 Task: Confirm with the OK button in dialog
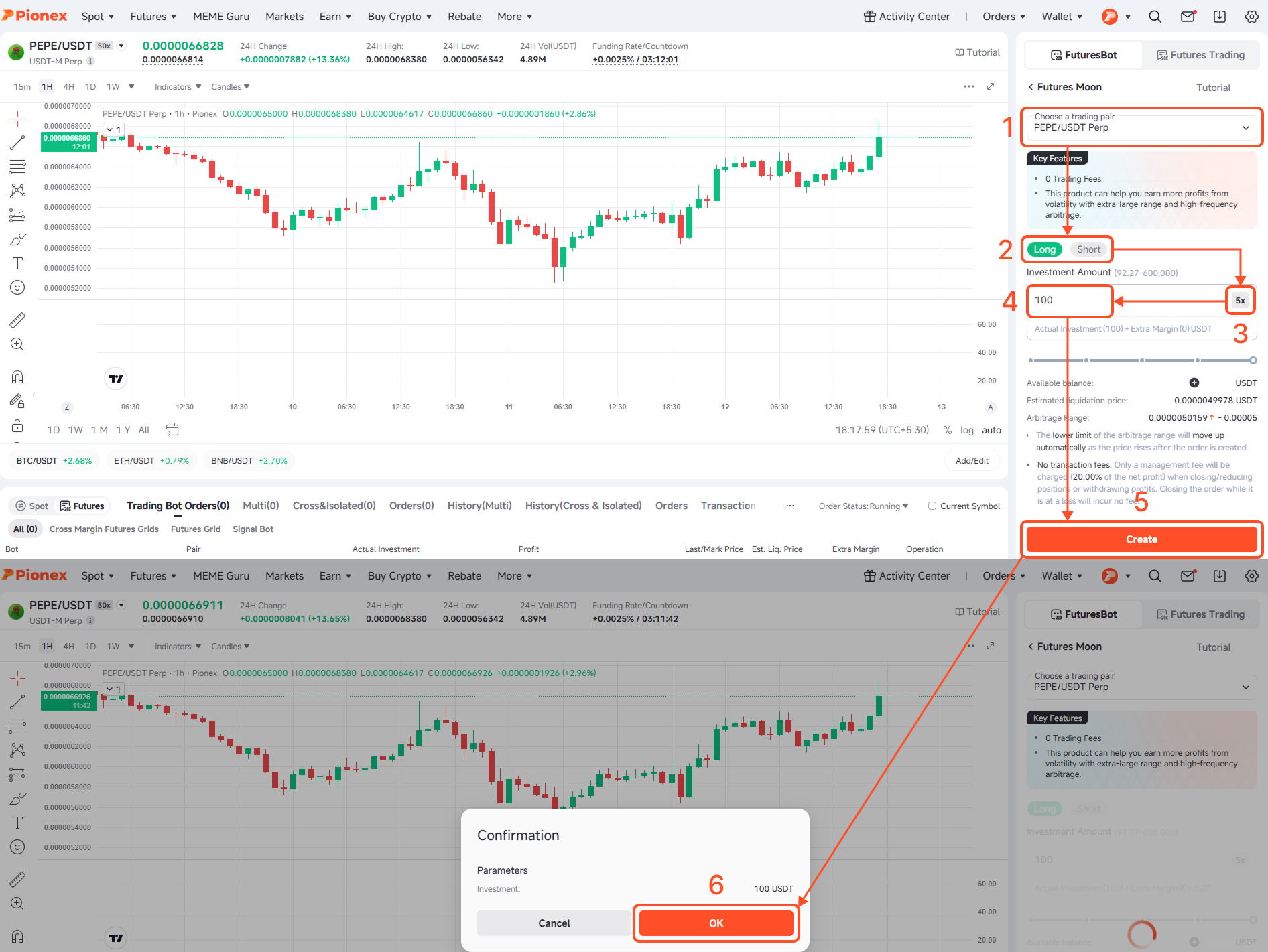click(x=716, y=923)
